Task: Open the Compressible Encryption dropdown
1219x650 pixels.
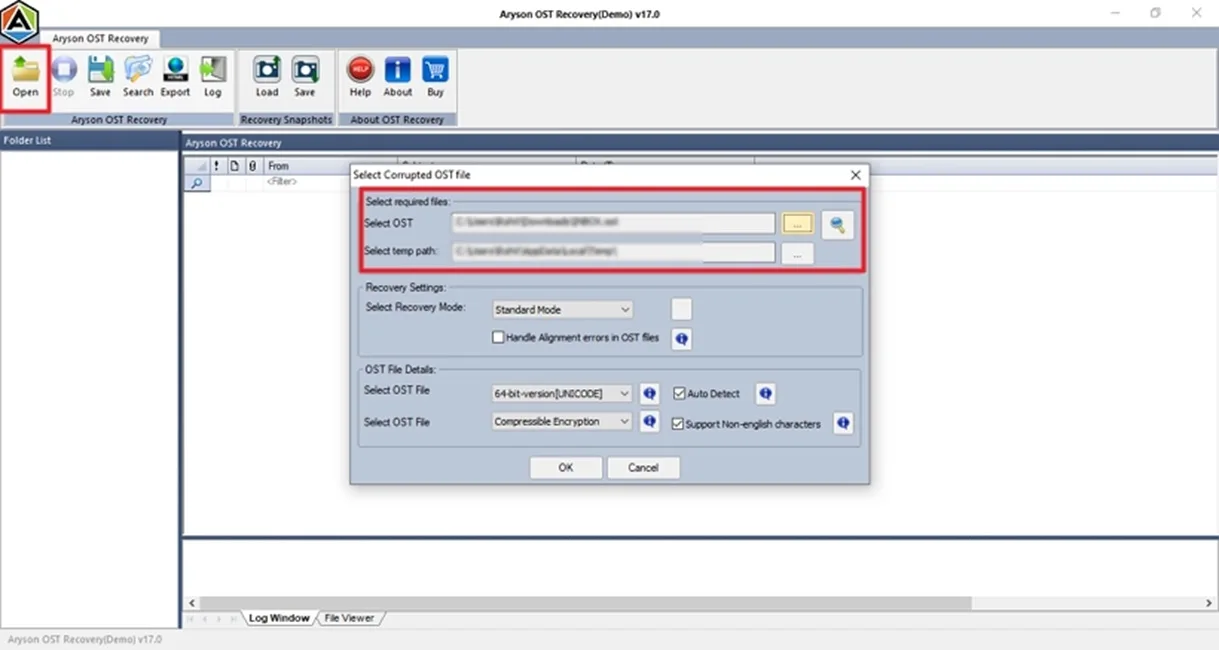Action: tap(563, 422)
